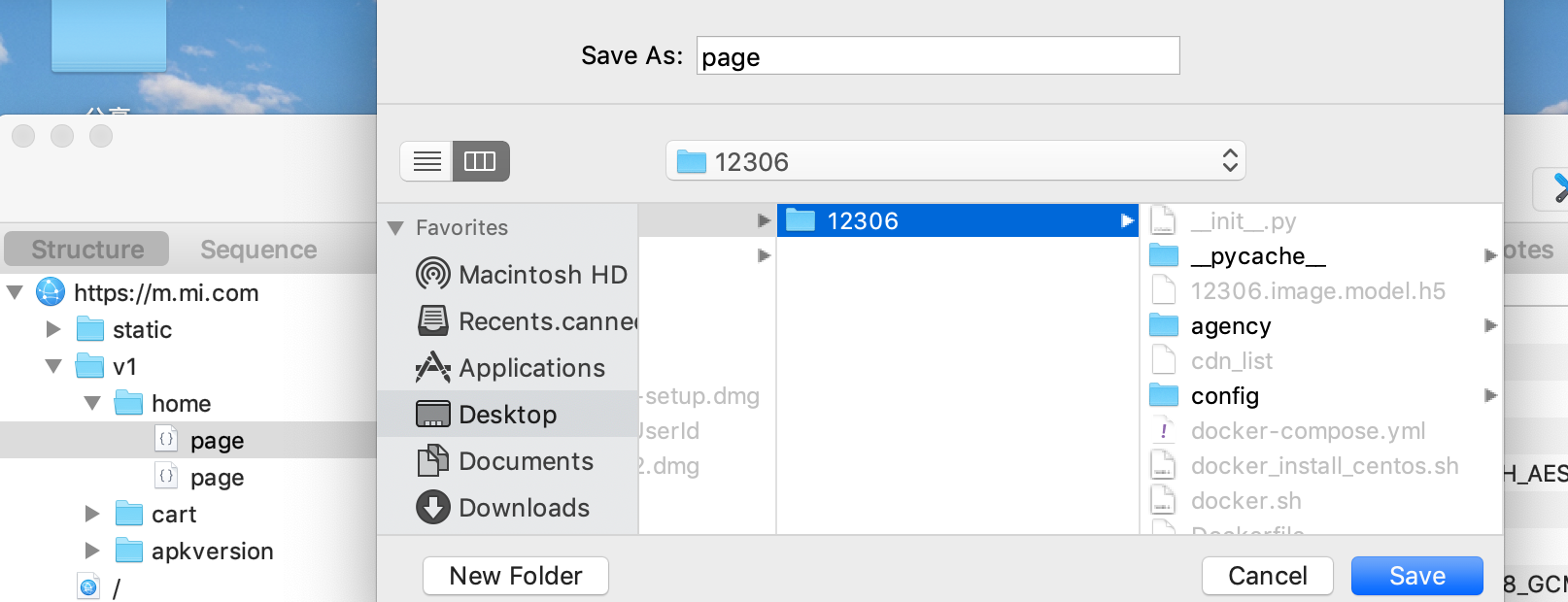Collapse the v1 folder tree node
The width and height of the screenshot is (1568, 602).
click(x=53, y=367)
